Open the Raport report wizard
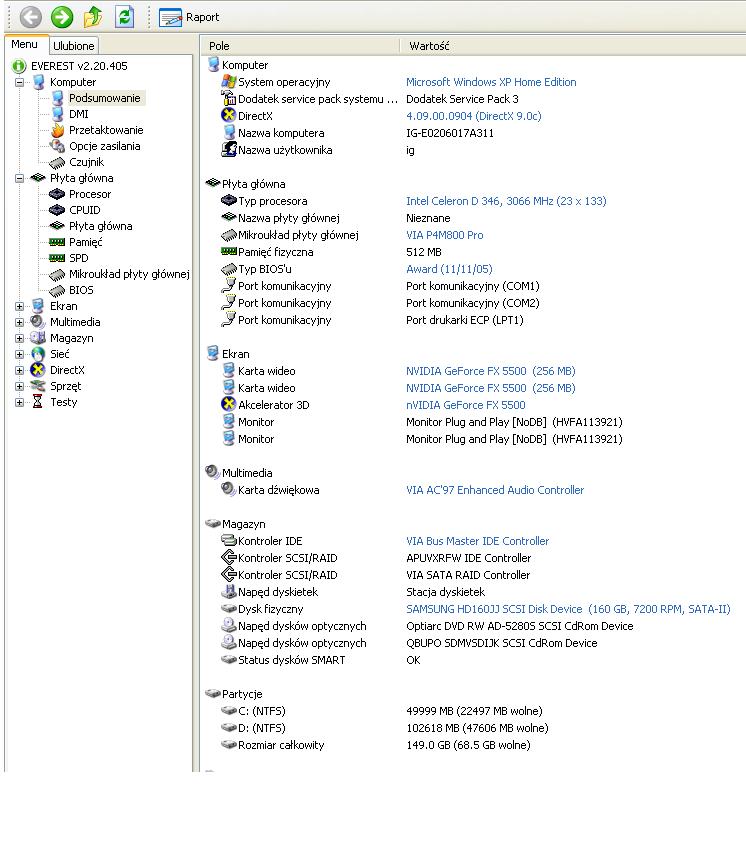Viewport: 746px width, 854px height. [189, 17]
